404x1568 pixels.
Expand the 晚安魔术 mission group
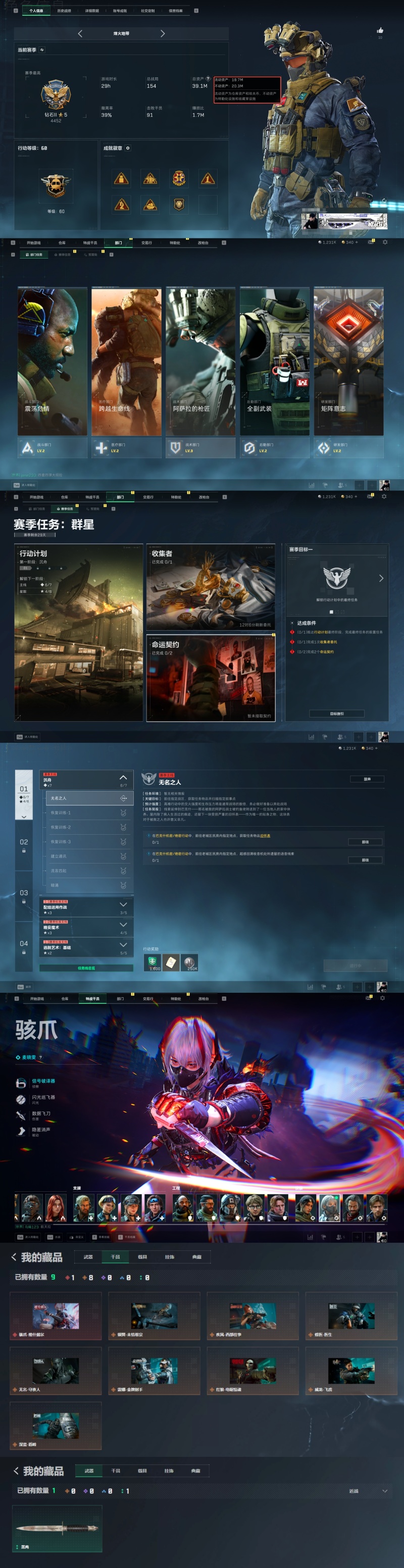coord(123,925)
